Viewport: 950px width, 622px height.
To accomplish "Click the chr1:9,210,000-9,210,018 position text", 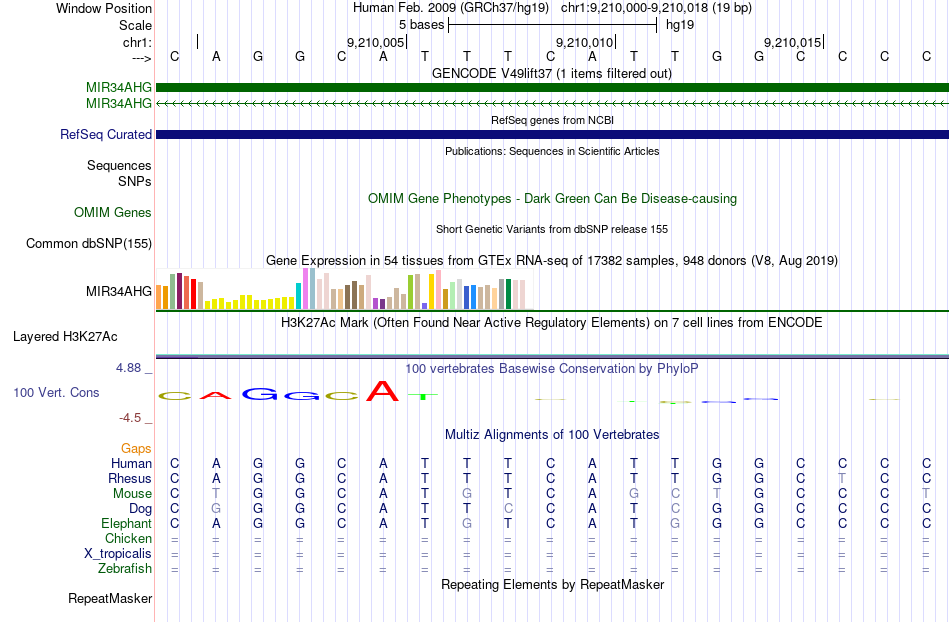I will coord(656,8).
